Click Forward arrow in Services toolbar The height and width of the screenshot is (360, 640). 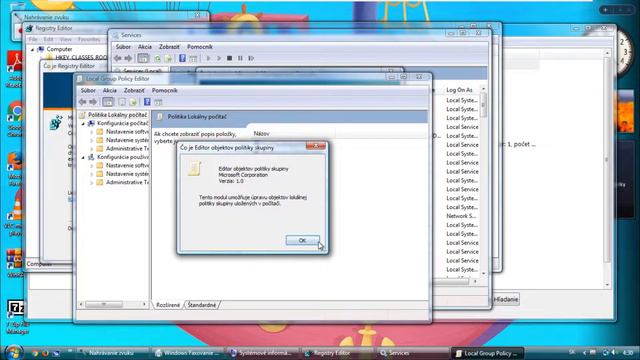coord(128,58)
